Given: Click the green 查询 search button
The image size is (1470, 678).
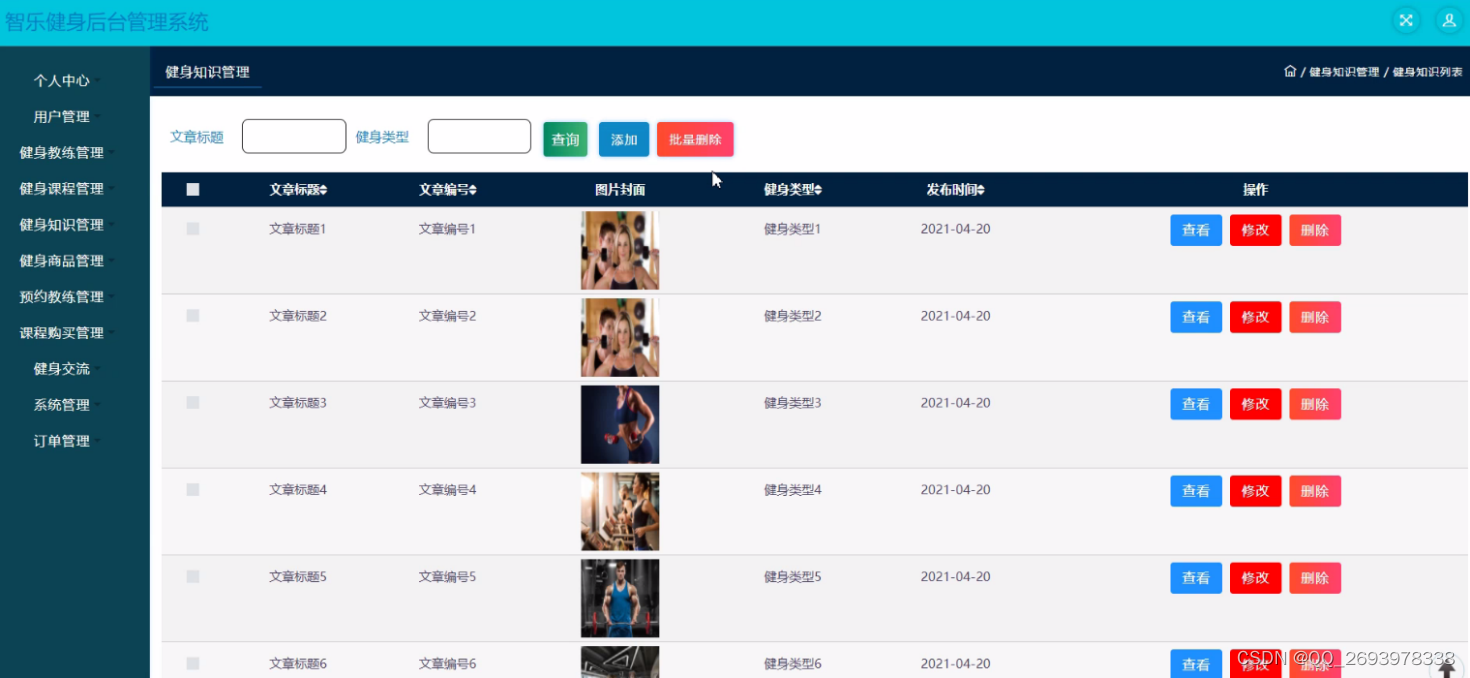Looking at the screenshot, I should (x=565, y=140).
